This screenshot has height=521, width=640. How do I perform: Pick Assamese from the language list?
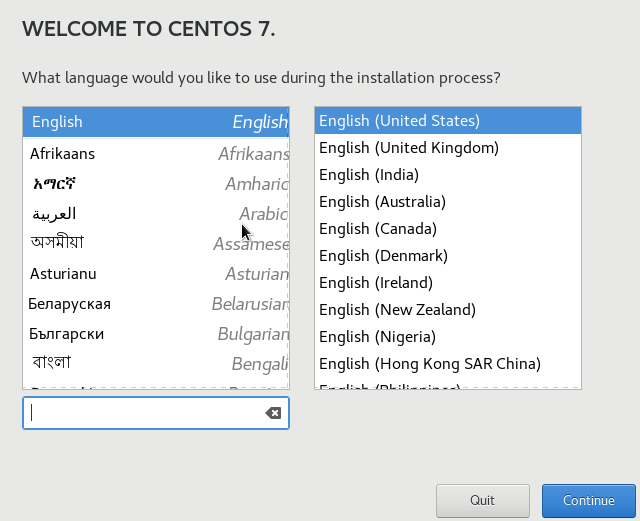[155, 243]
